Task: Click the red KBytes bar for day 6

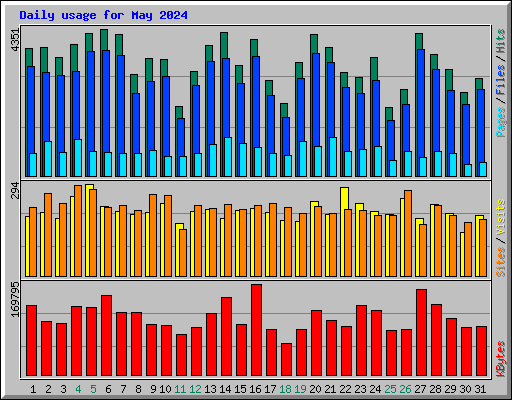Action: [x=106, y=335]
